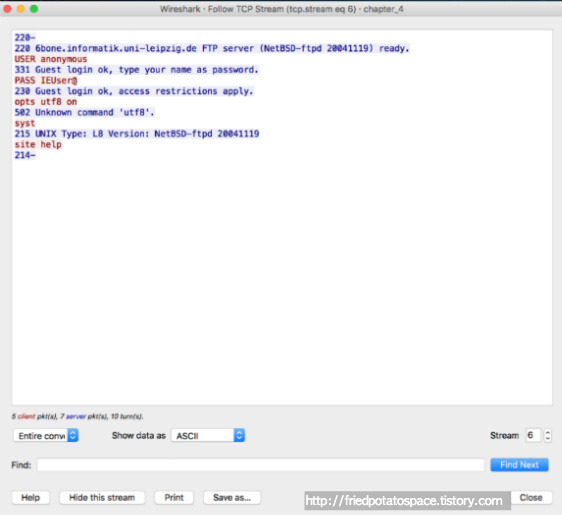Click the Stream number stepper arrows
Viewport: 562px width, 515px height.
coord(547,435)
